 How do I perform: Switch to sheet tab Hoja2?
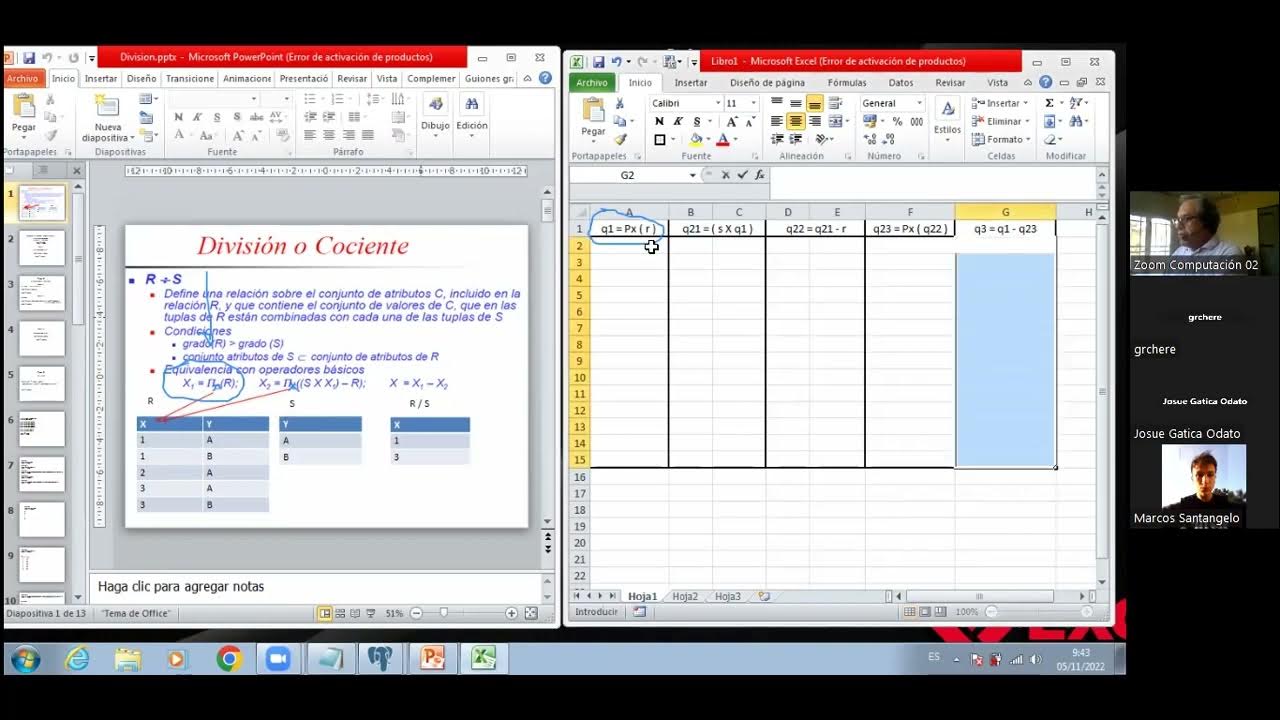[x=685, y=596]
